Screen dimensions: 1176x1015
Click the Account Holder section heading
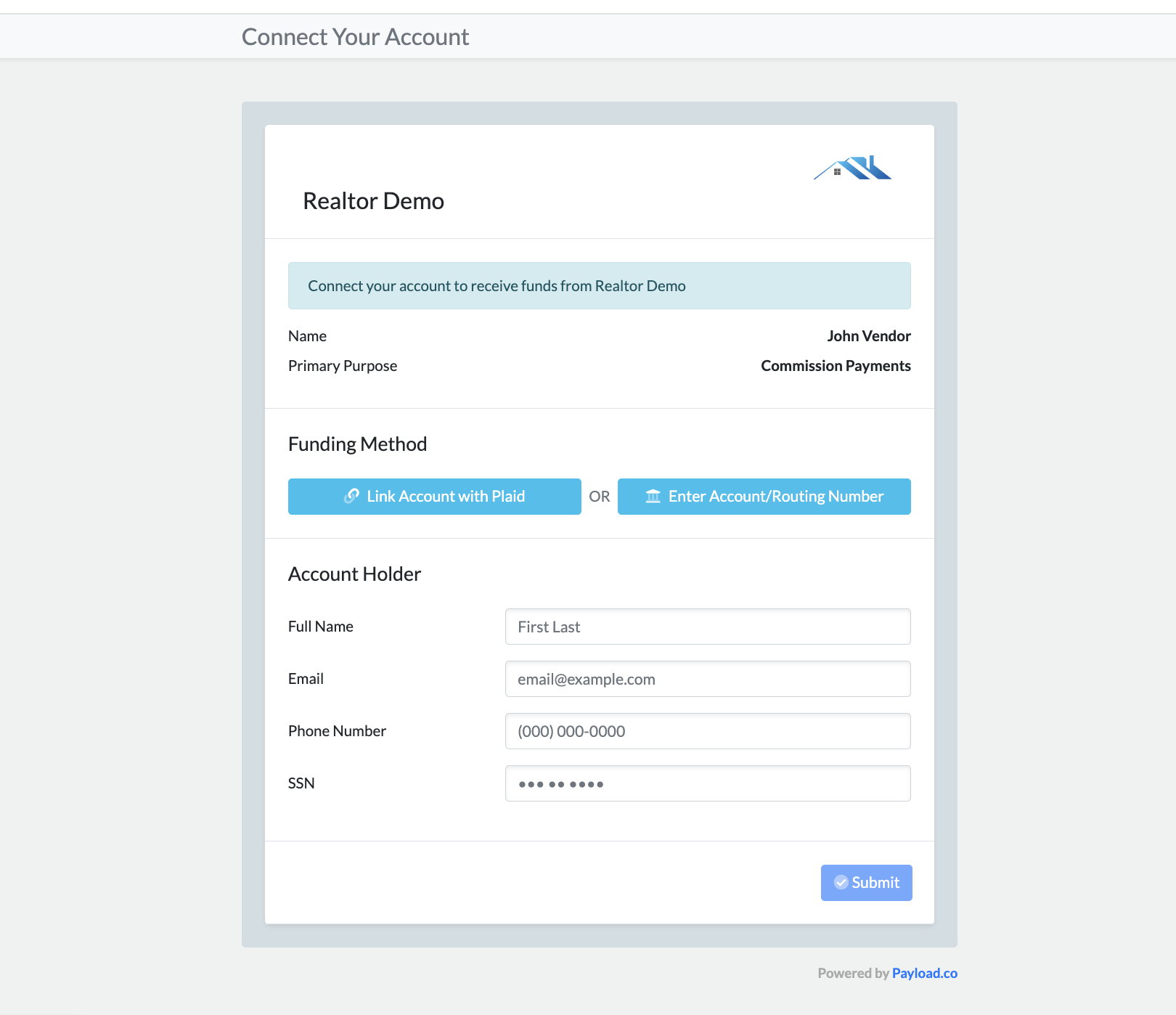coord(354,574)
